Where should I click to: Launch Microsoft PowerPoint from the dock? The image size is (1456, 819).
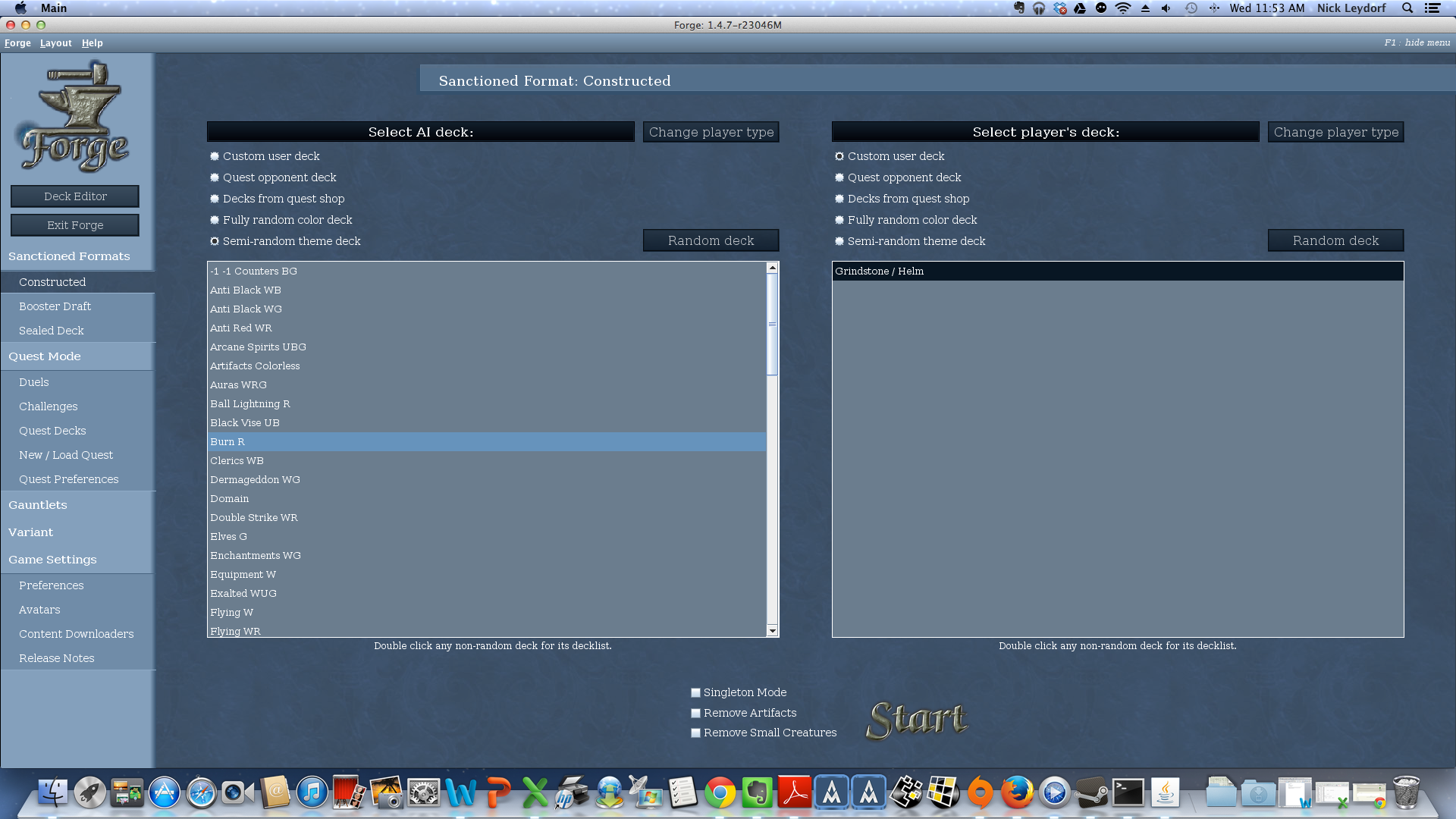[497, 792]
